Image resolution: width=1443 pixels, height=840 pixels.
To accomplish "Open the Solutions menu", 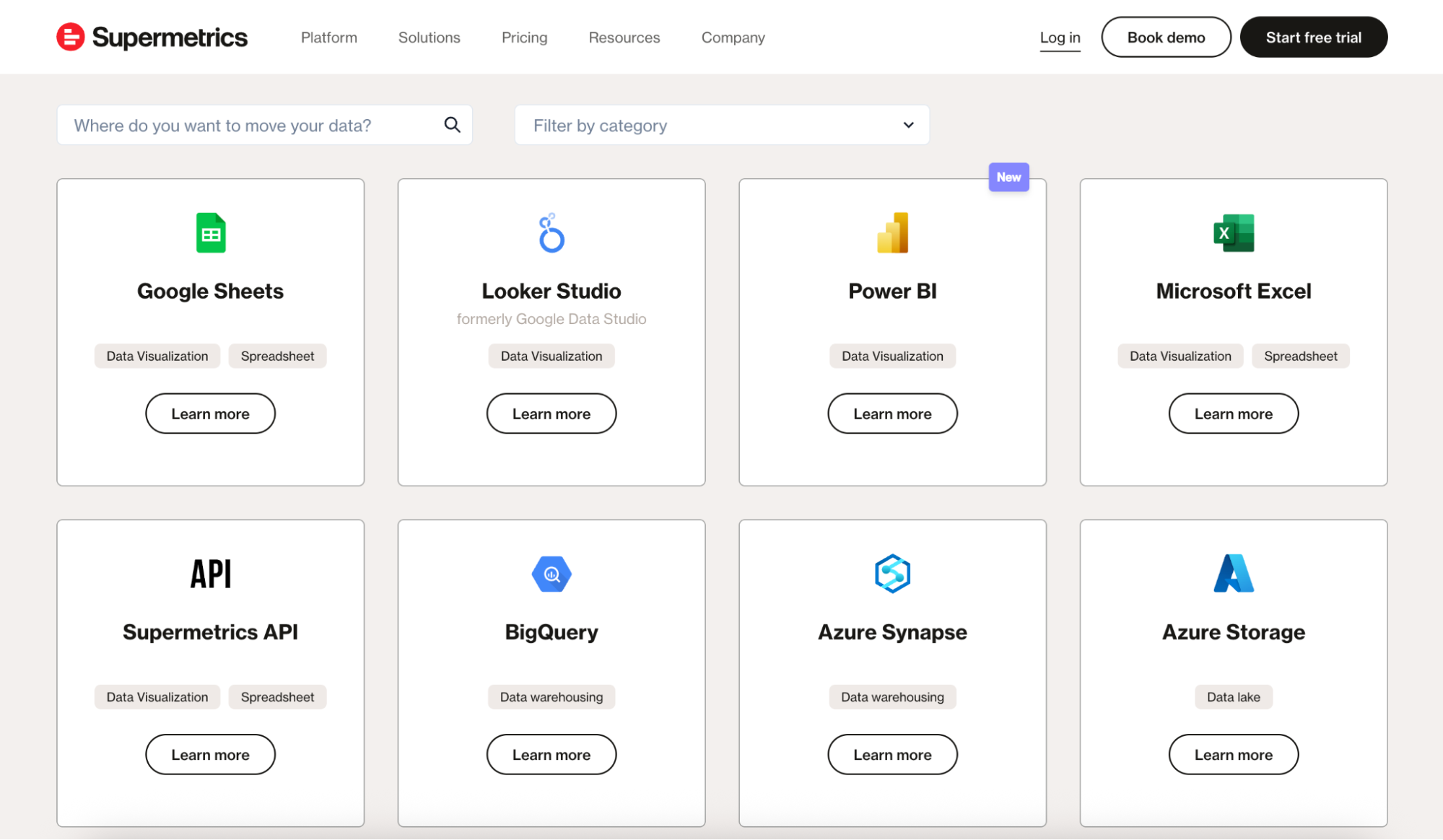I will point(428,37).
